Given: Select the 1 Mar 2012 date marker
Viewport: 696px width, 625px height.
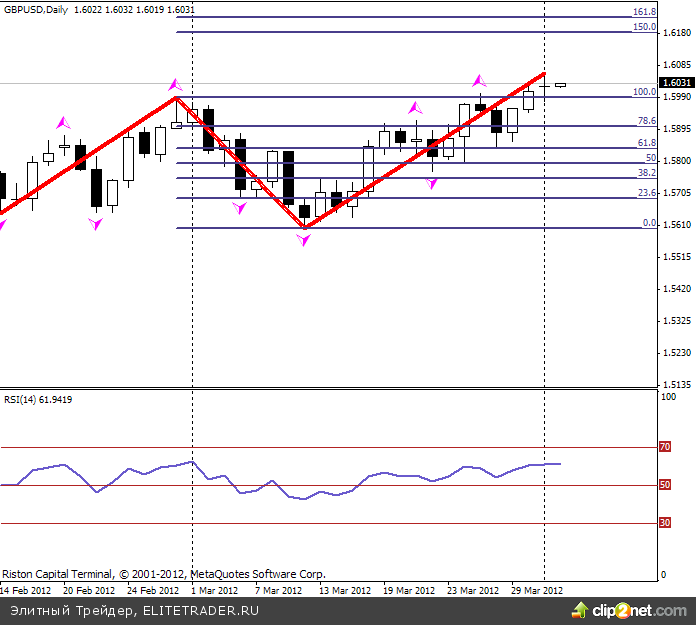Looking at the screenshot, I should [214, 590].
